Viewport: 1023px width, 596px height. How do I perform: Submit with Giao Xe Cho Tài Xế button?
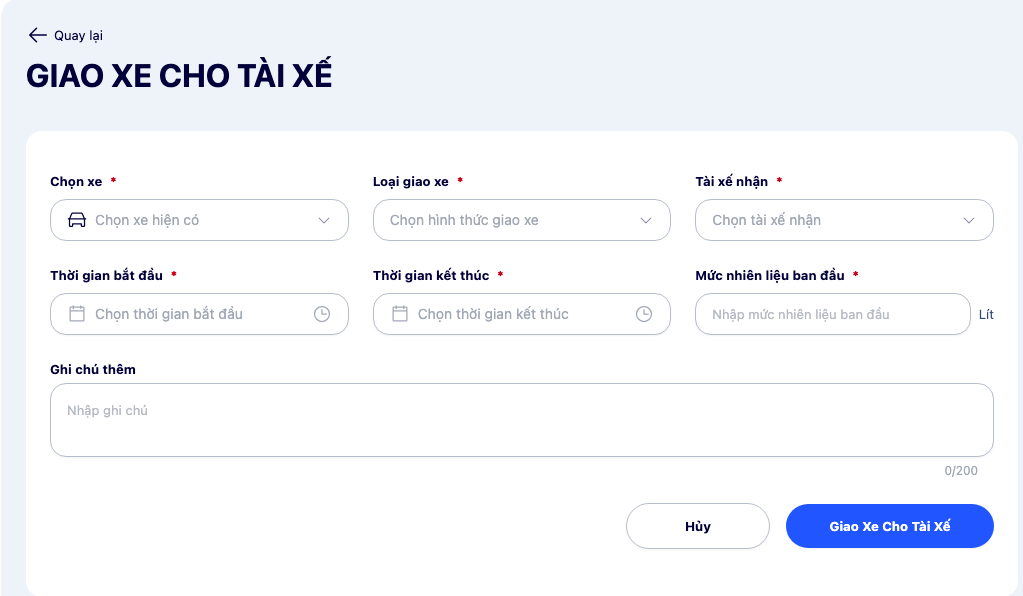point(889,526)
